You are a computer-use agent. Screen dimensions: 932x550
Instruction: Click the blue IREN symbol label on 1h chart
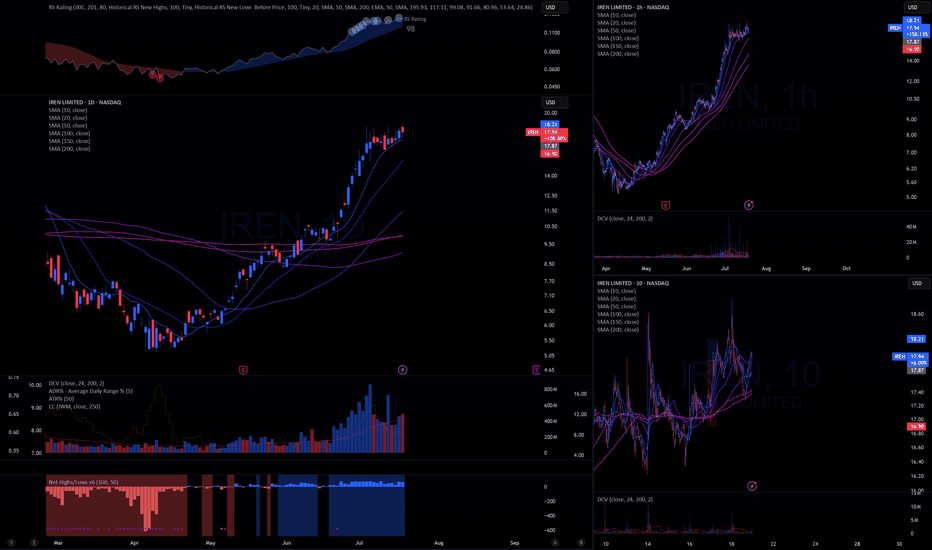click(x=895, y=28)
